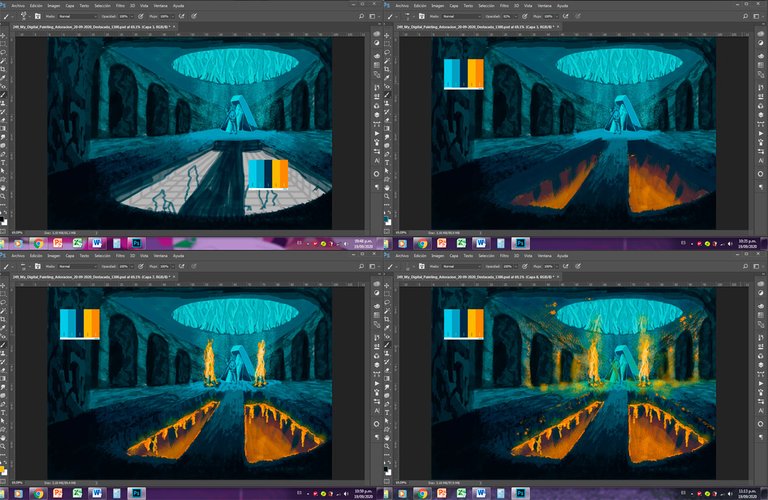Select the Quick Selection tool in top-right window

pos(389,60)
